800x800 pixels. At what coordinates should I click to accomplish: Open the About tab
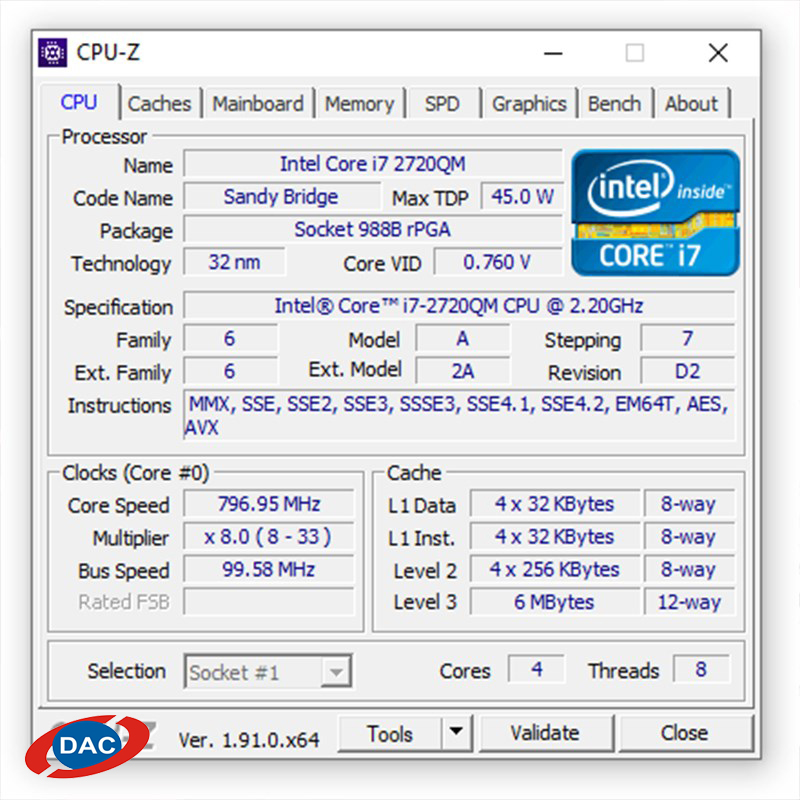691,104
